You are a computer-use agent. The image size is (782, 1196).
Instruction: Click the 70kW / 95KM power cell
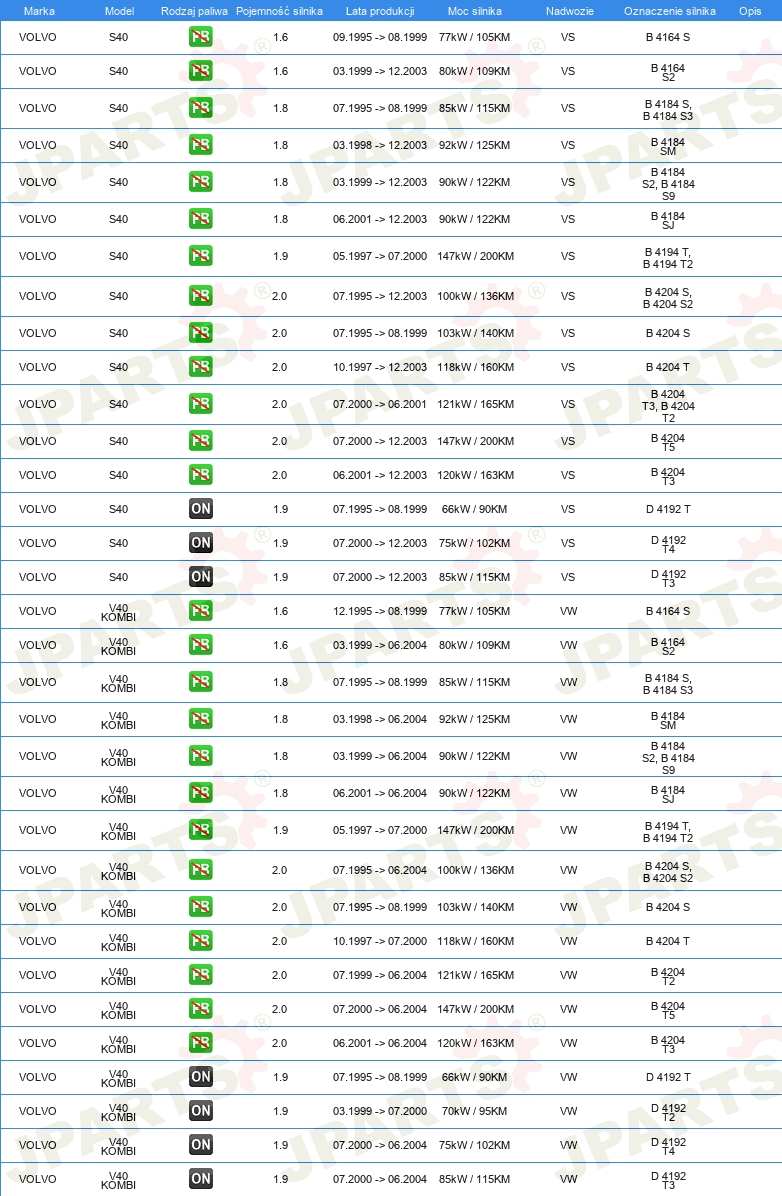click(475, 1111)
